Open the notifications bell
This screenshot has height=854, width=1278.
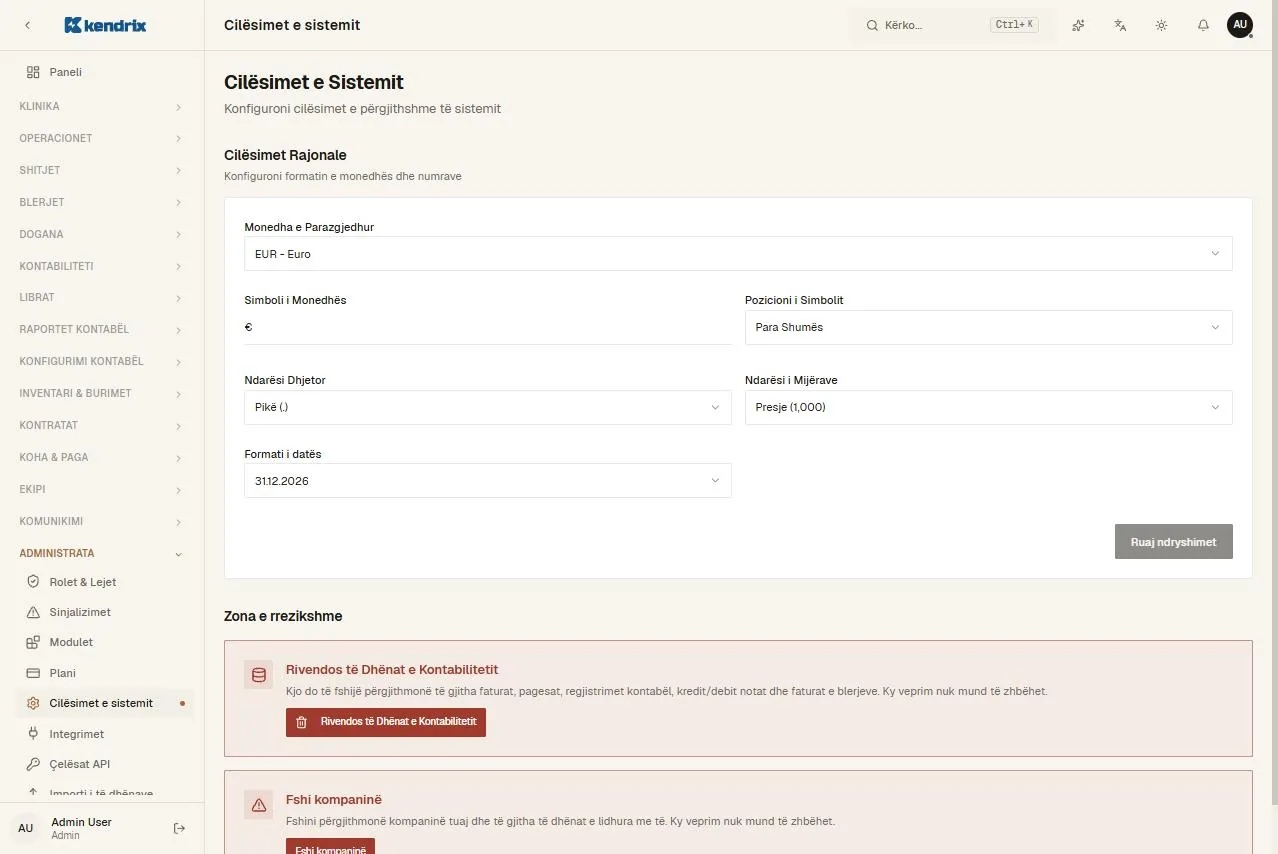pyautogui.click(x=1203, y=25)
